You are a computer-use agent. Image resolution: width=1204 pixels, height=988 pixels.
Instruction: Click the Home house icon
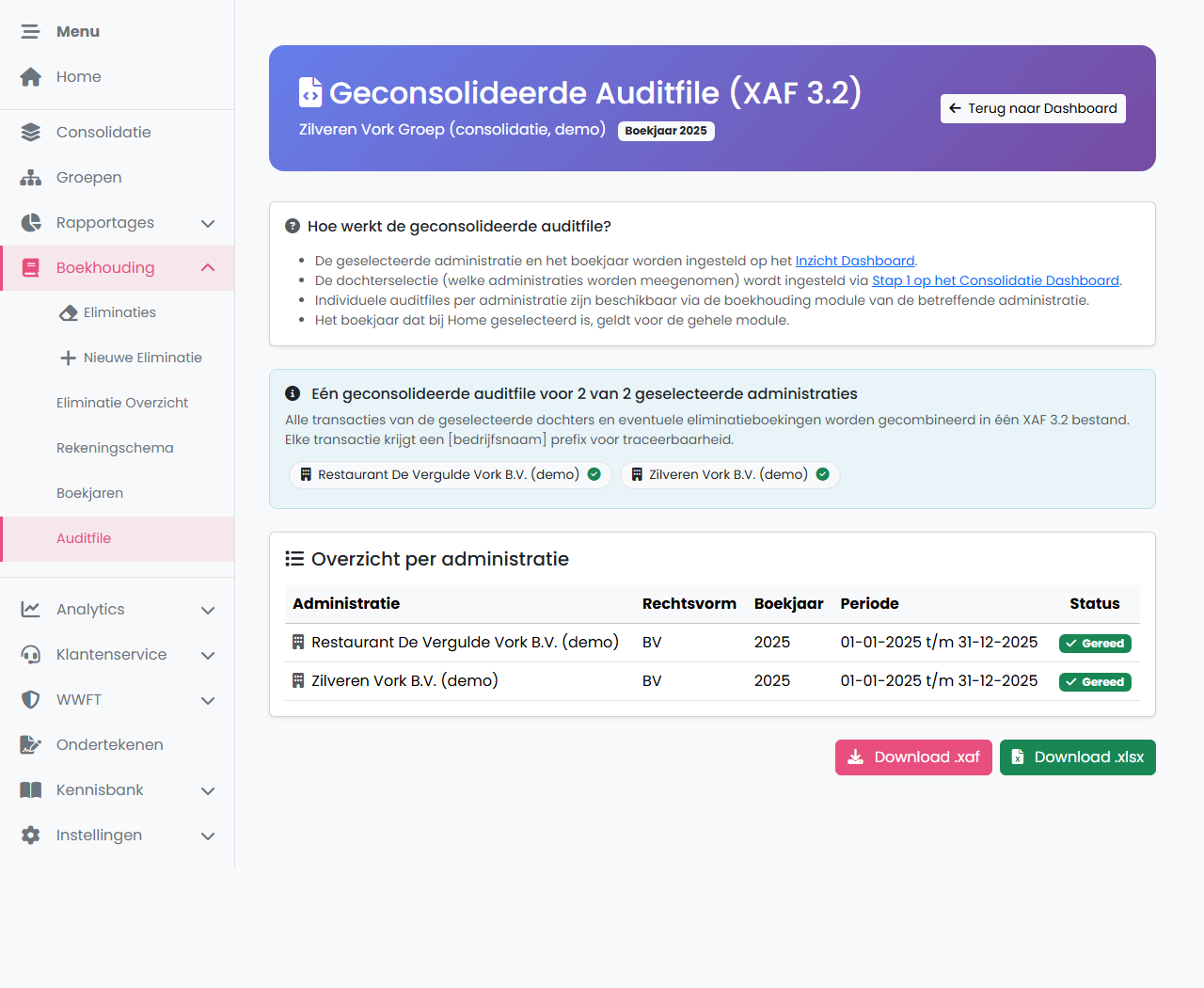pos(31,77)
